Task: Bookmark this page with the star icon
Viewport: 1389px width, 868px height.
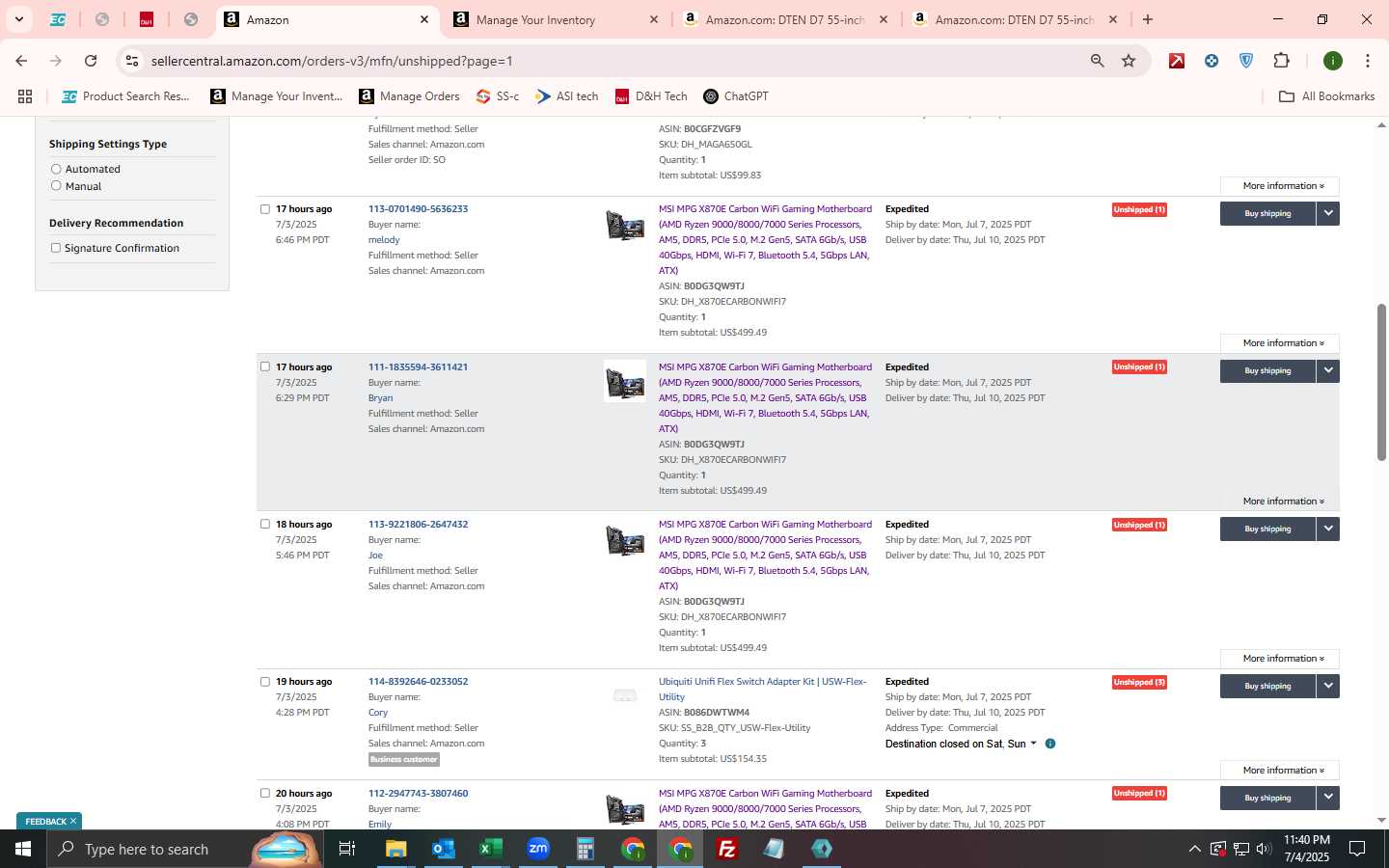Action: (x=1129, y=61)
